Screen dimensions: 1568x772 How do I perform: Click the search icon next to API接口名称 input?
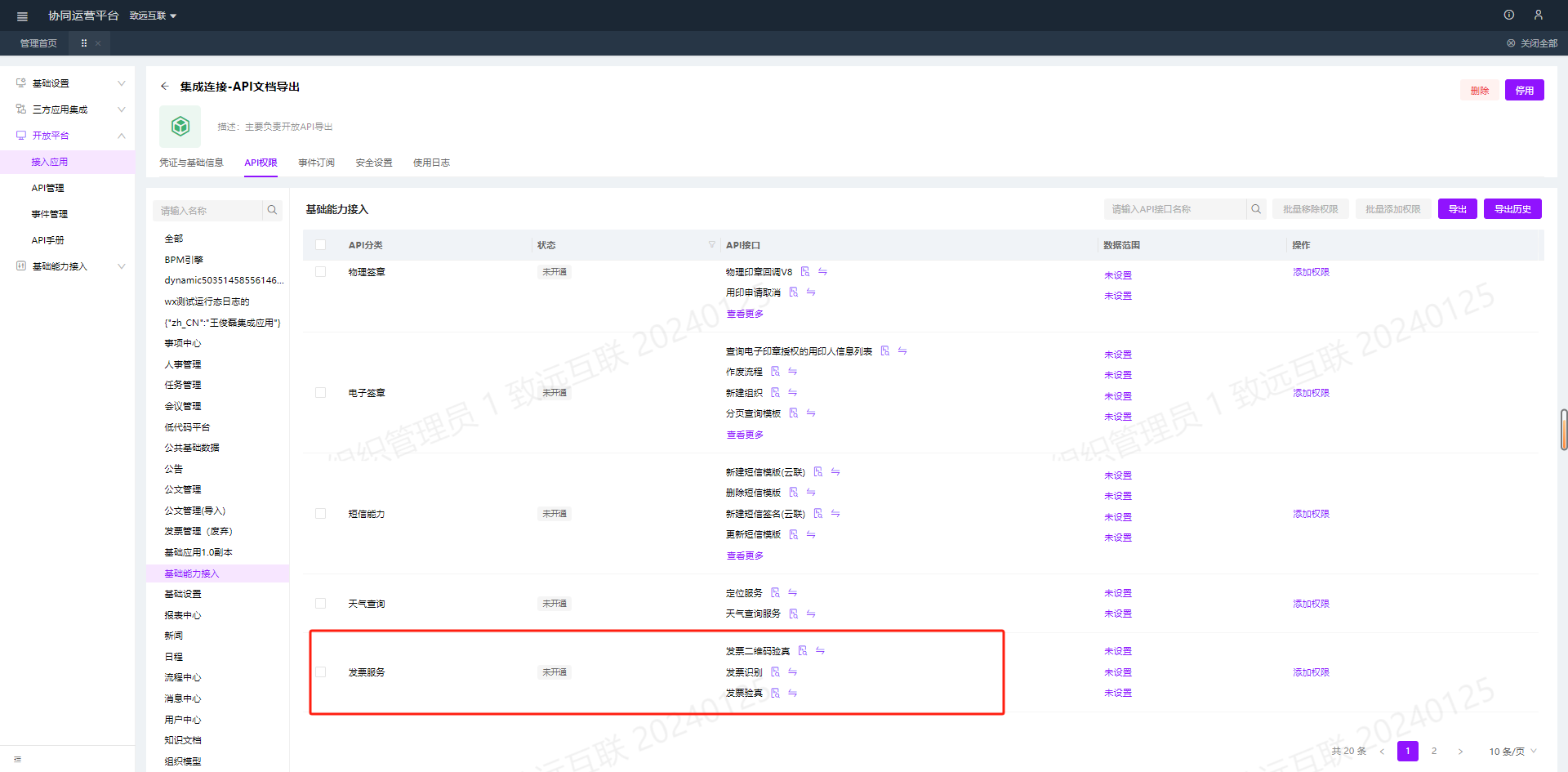(x=1256, y=209)
